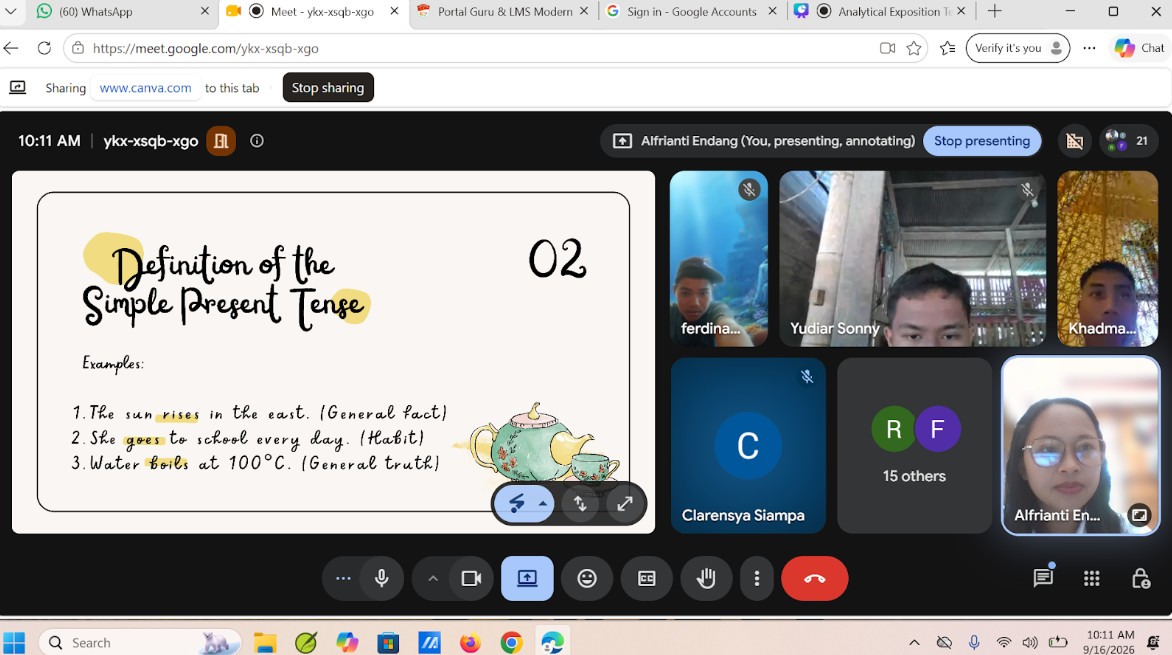Switch to Sign in - Google Accounts tab

pos(692,11)
